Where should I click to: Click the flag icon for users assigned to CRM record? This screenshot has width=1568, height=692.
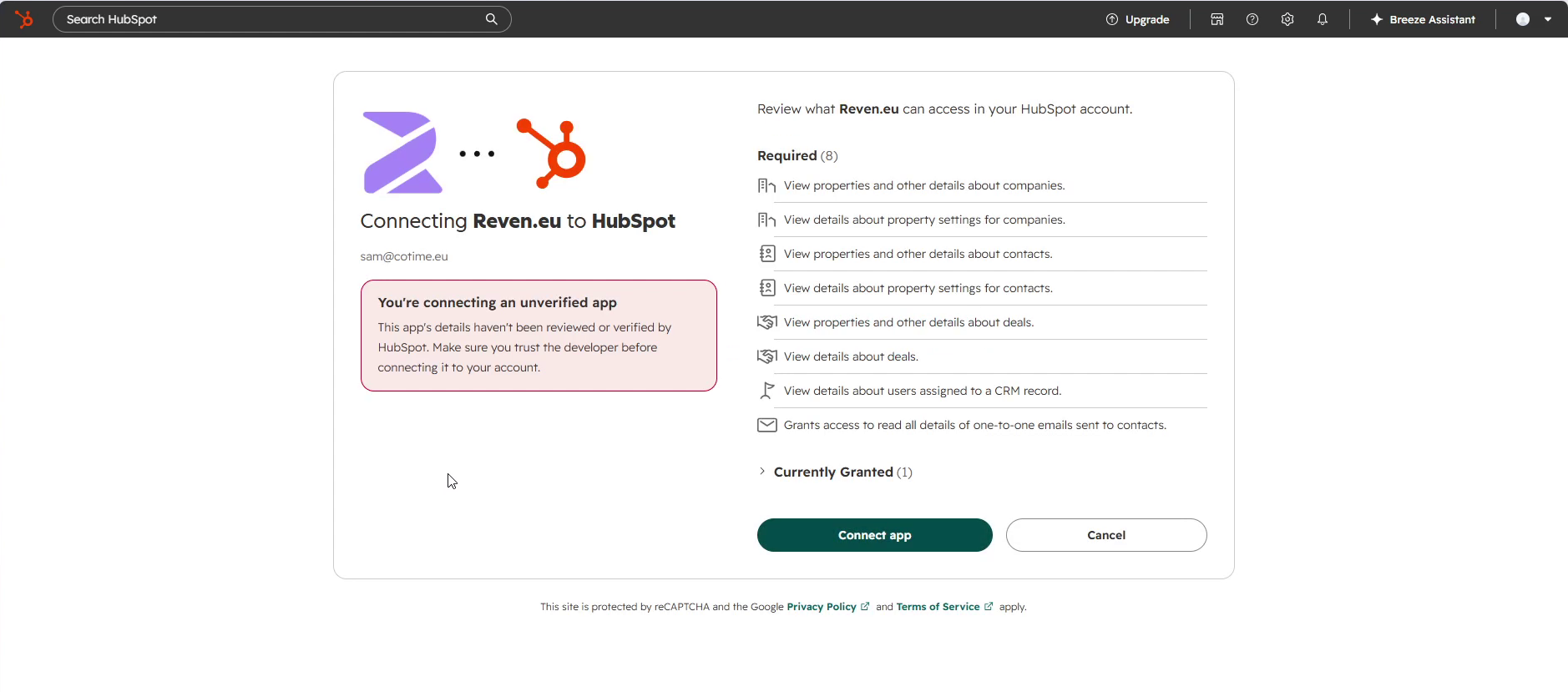pos(766,391)
